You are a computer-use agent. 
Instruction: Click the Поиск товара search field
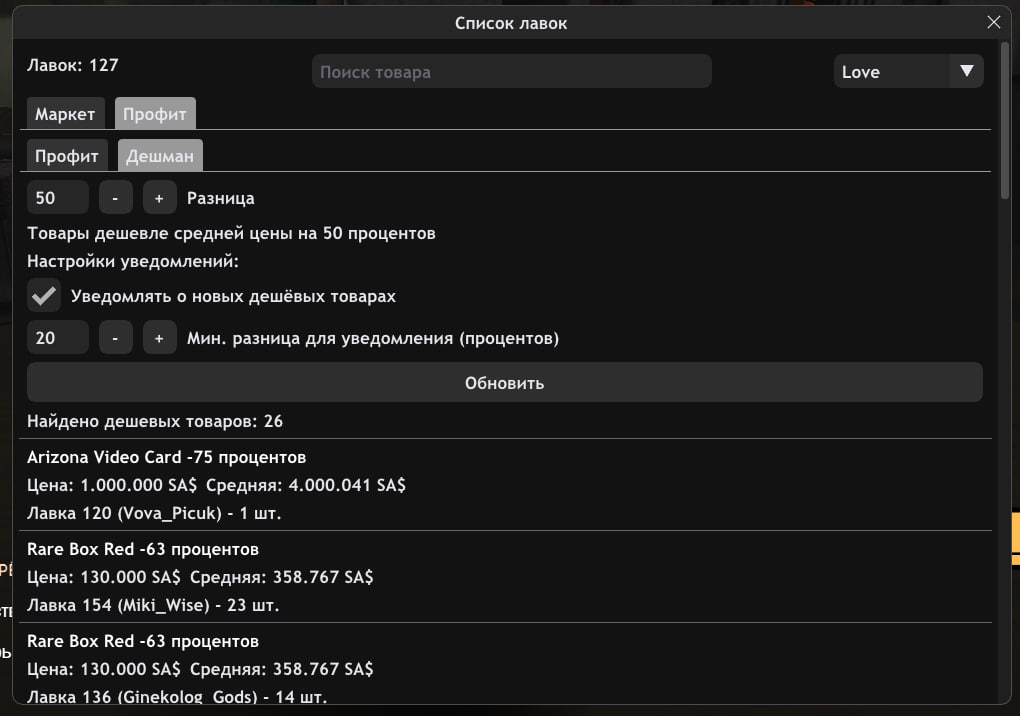coord(511,71)
